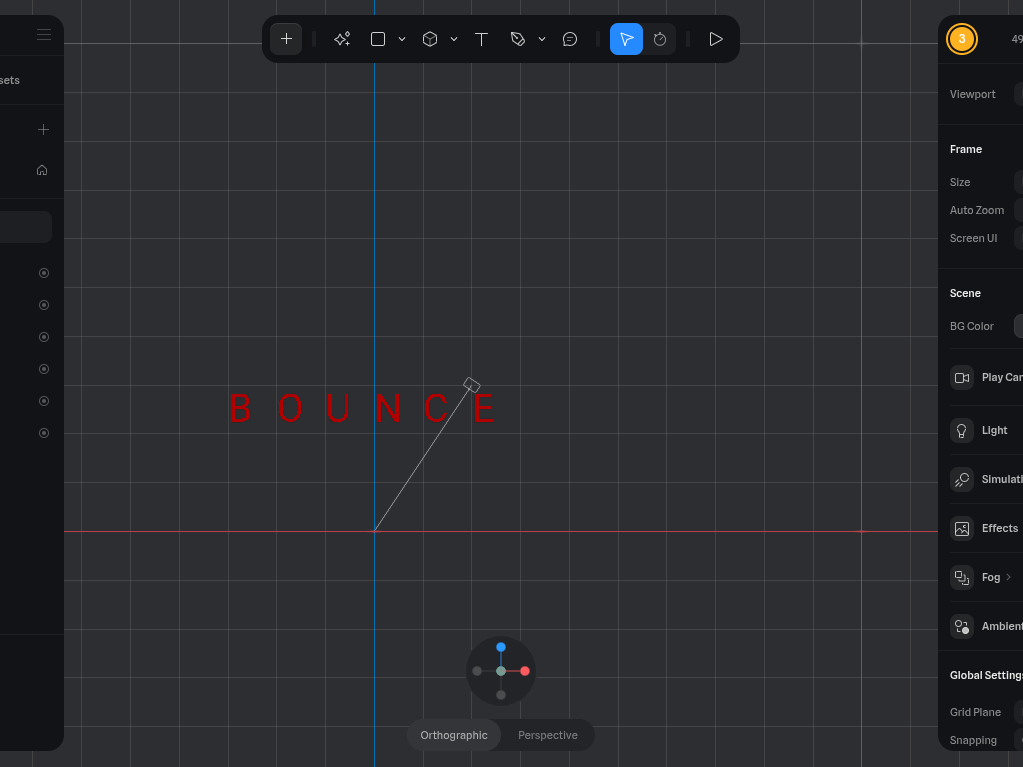Click the Viewport label
This screenshot has height=767, width=1023.
coord(972,95)
